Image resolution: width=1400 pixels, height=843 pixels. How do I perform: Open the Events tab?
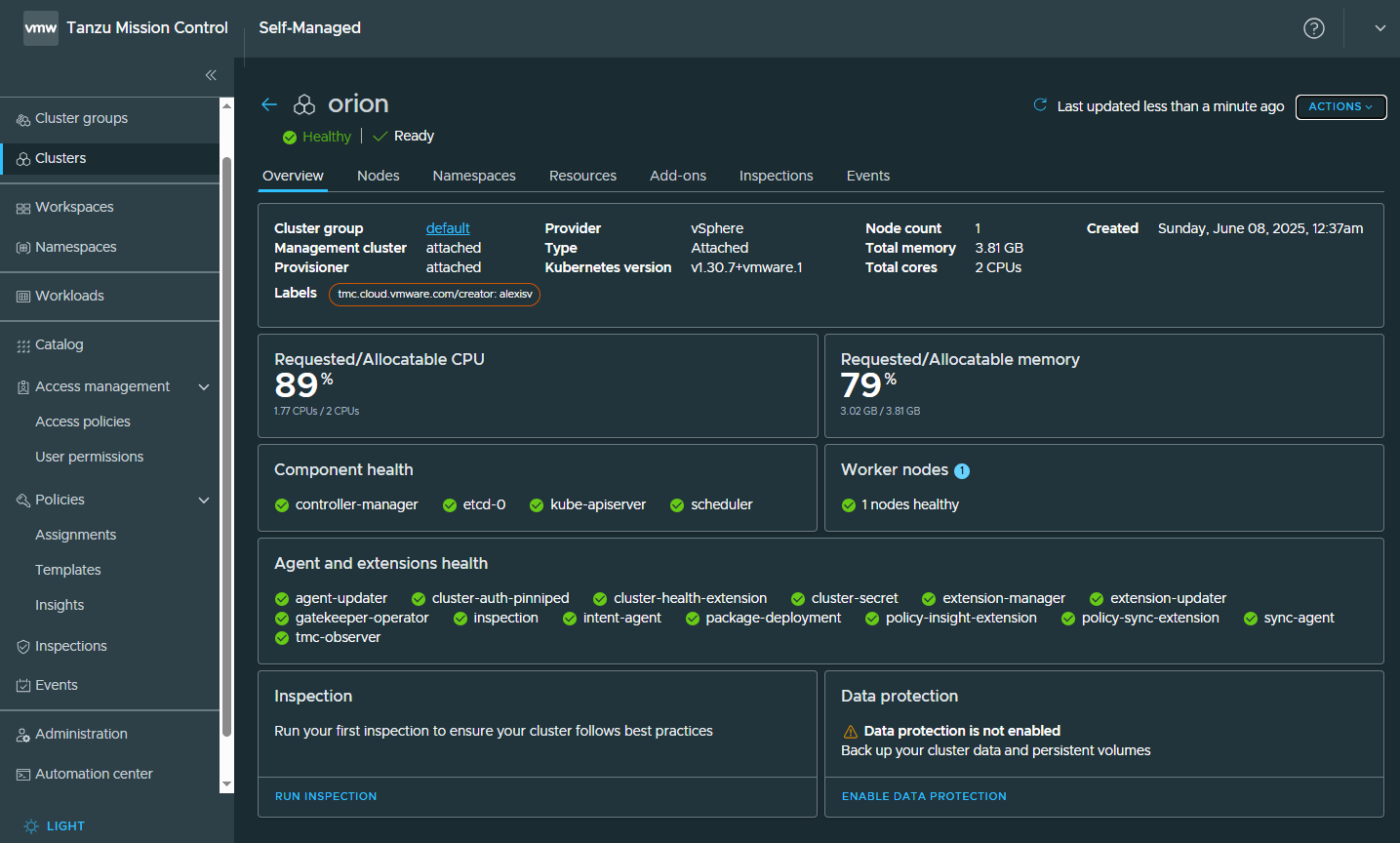coord(868,176)
